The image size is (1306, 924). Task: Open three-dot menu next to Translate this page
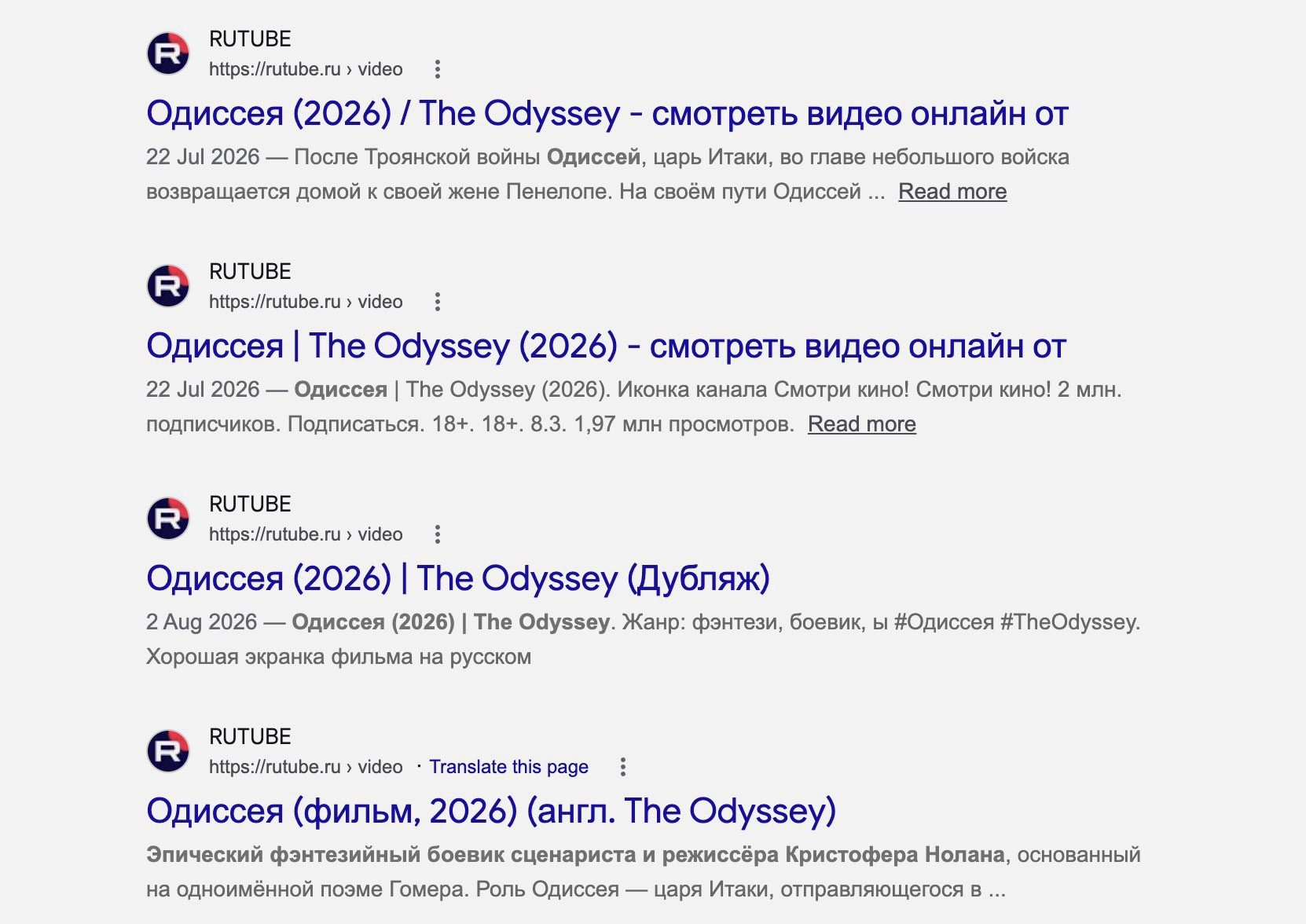tap(623, 767)
